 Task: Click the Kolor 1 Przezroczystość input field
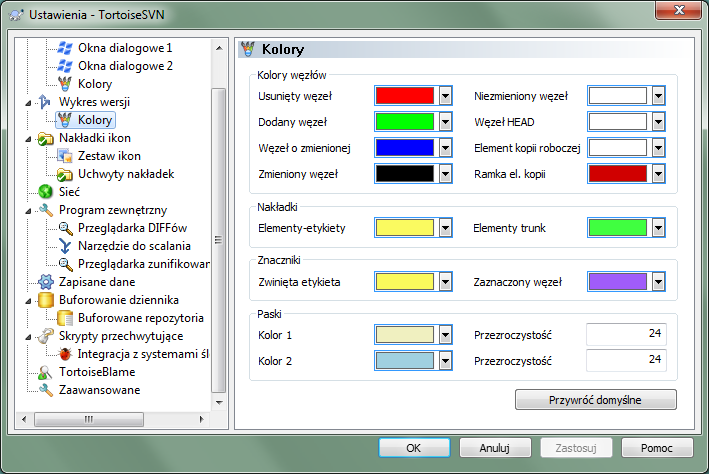pyautogui.click(x=626, y=335)
